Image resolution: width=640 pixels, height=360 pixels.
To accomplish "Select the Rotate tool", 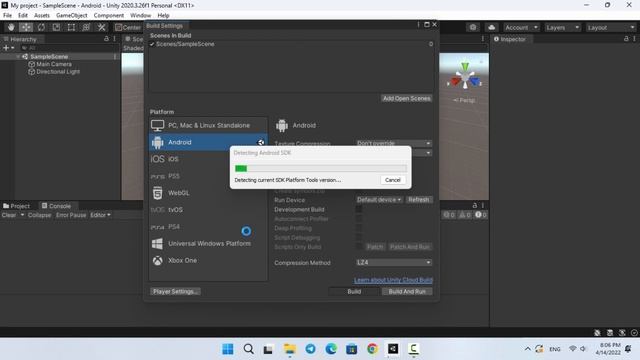I will coord(41,27).
